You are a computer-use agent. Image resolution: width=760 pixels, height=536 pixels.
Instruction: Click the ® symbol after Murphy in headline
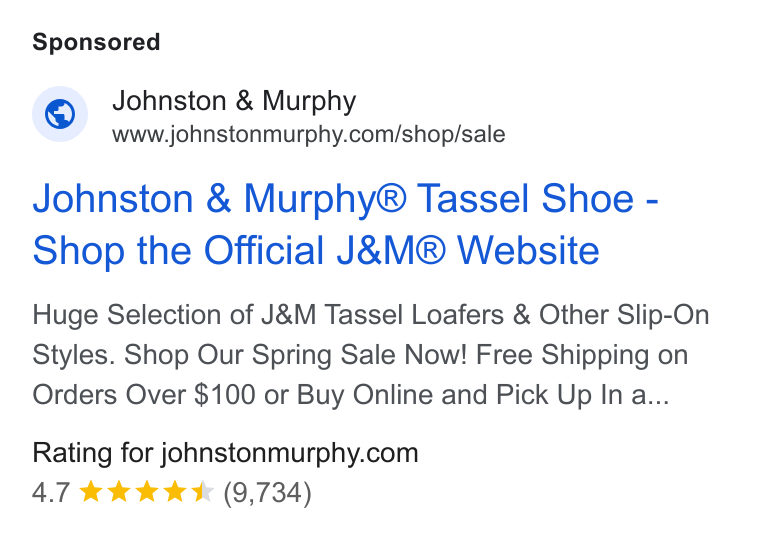[x=391, y=199]
